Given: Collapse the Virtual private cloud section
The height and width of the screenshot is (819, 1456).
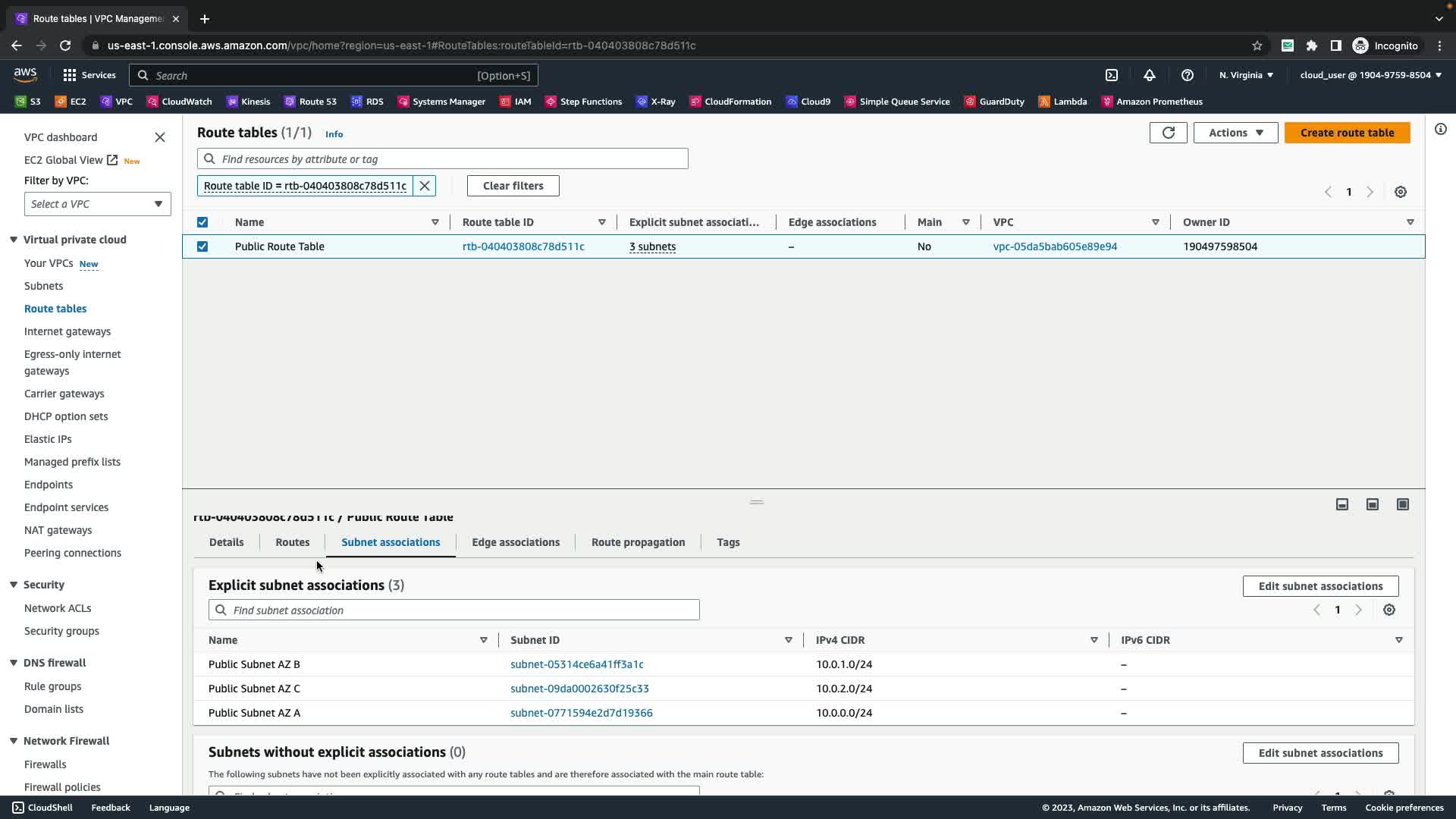Looking at the screenshot, I should pos(14,240).
